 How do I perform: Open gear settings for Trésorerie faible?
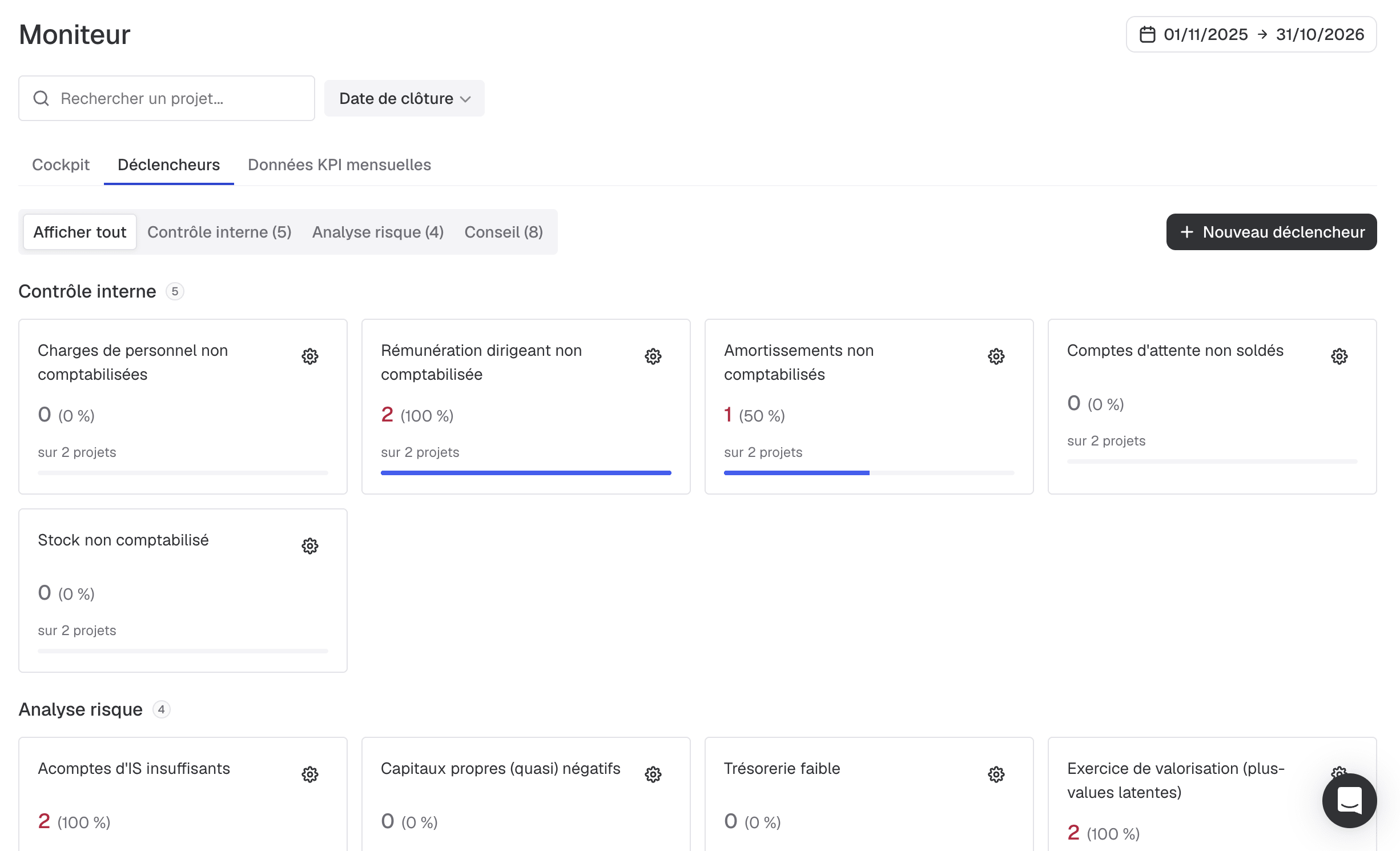click(x=996, y=774)
